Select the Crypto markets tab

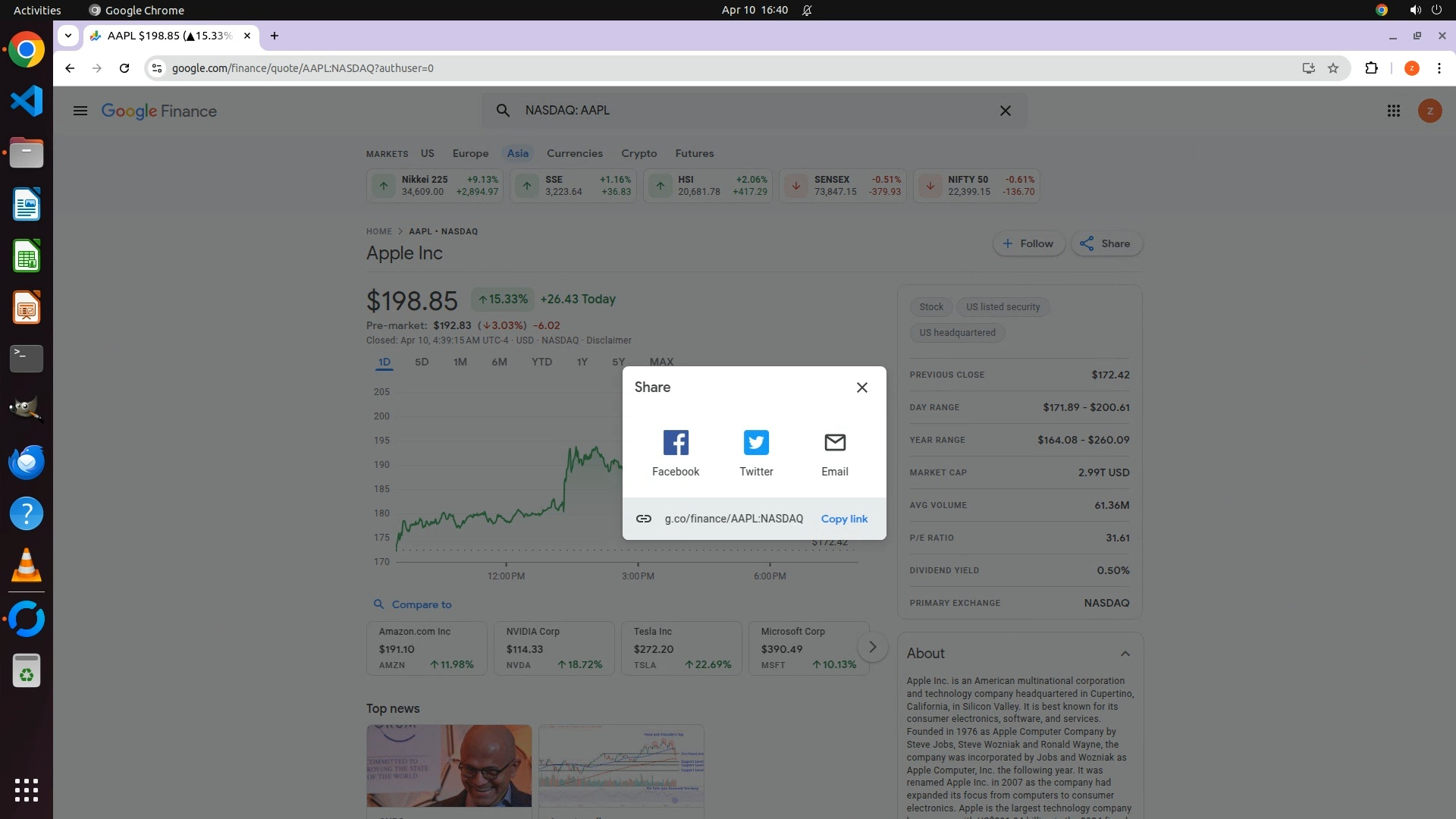(x=639, y=153)
